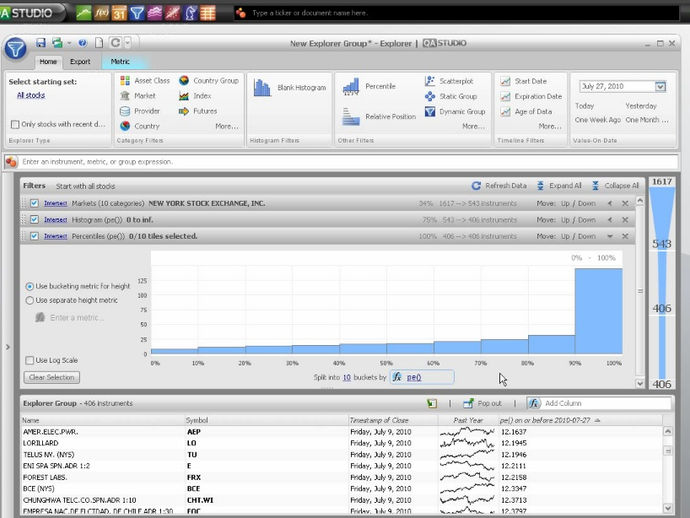Open help with blue question icon
Viewport: 690px width, 518px height.
(83, 43)
